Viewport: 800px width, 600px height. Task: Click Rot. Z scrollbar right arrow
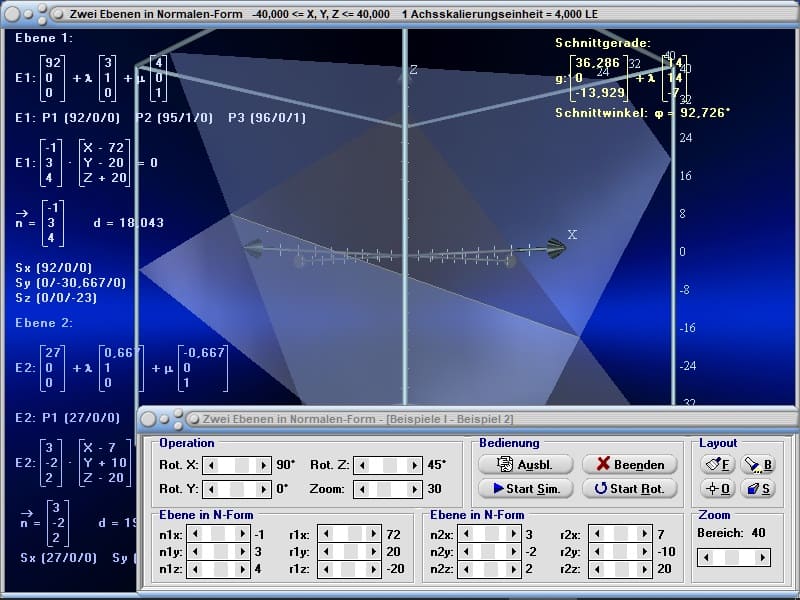(414, 465)
